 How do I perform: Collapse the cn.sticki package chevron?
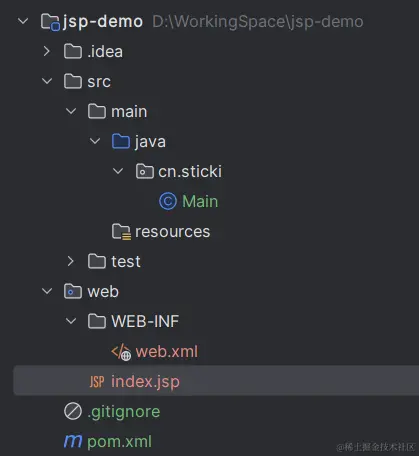[118, 171]
